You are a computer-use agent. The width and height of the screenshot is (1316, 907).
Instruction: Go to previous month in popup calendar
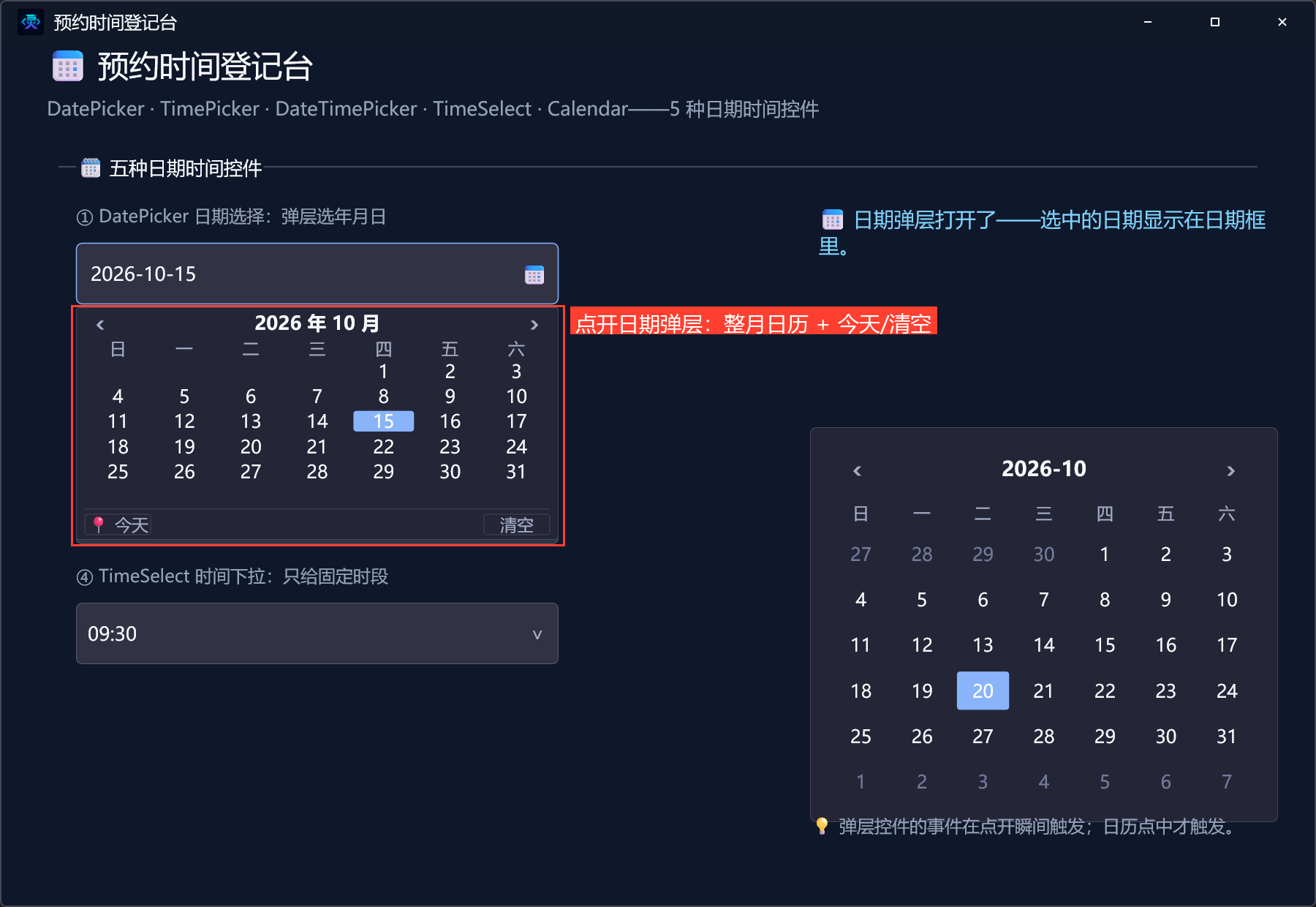click(x=100, y=325)
